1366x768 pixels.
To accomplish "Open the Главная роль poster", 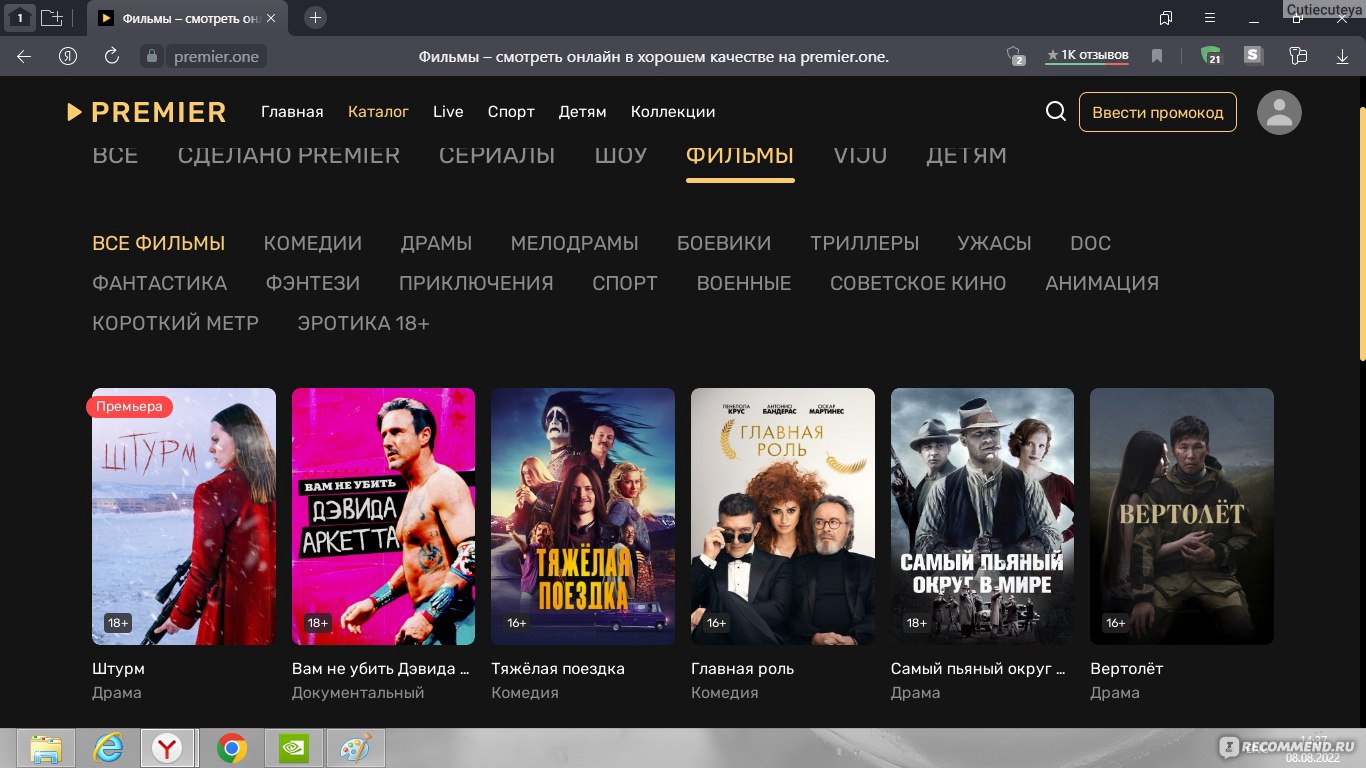I will (x=783, y=516).
